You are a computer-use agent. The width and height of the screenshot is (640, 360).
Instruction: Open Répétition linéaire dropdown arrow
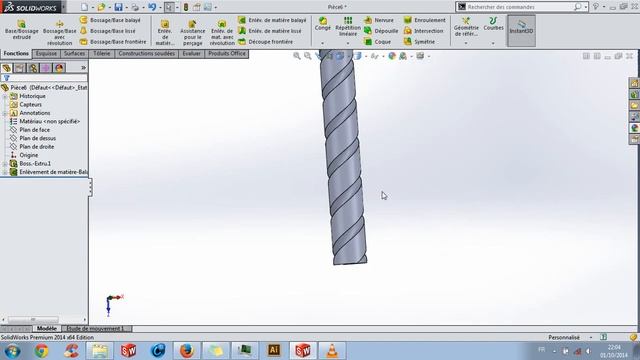[348, 43]
